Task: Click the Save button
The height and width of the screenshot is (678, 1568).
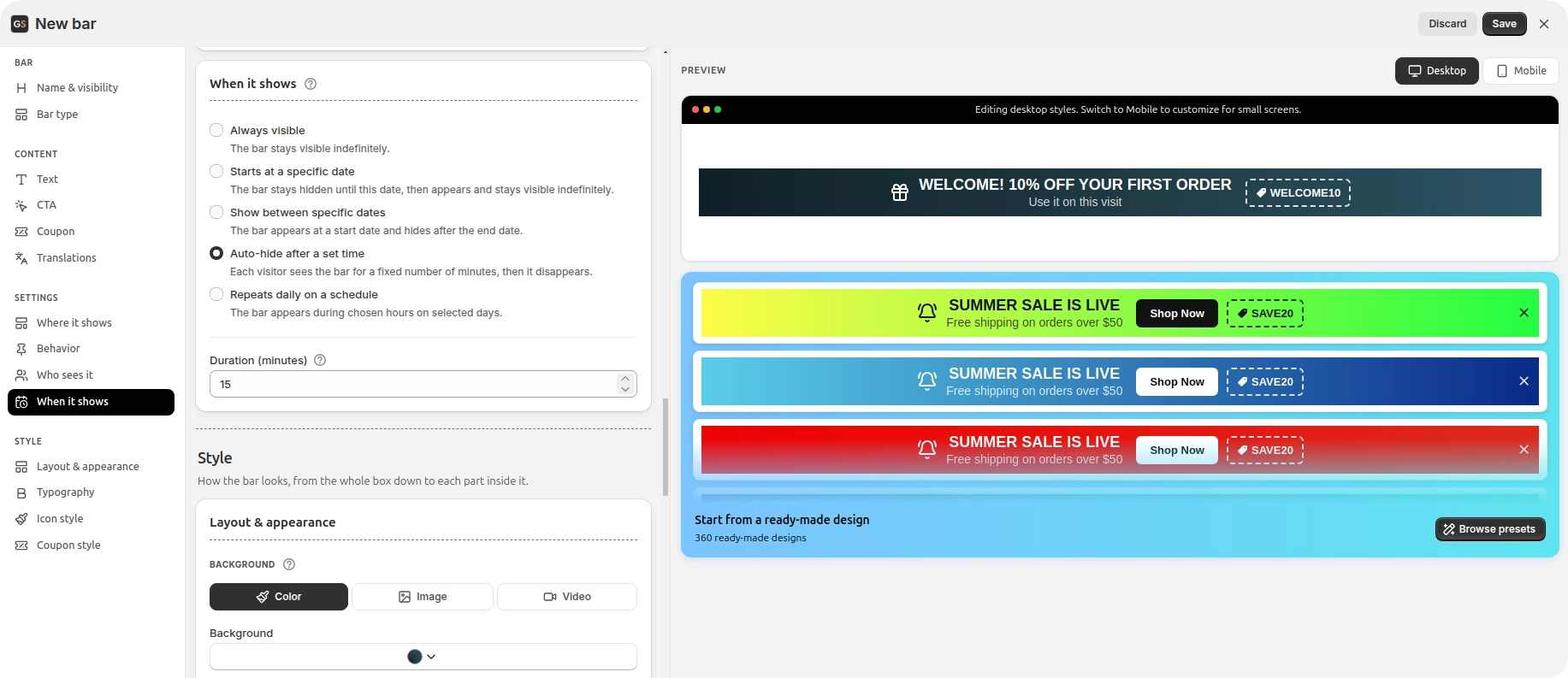Action: coord(1504,24)
